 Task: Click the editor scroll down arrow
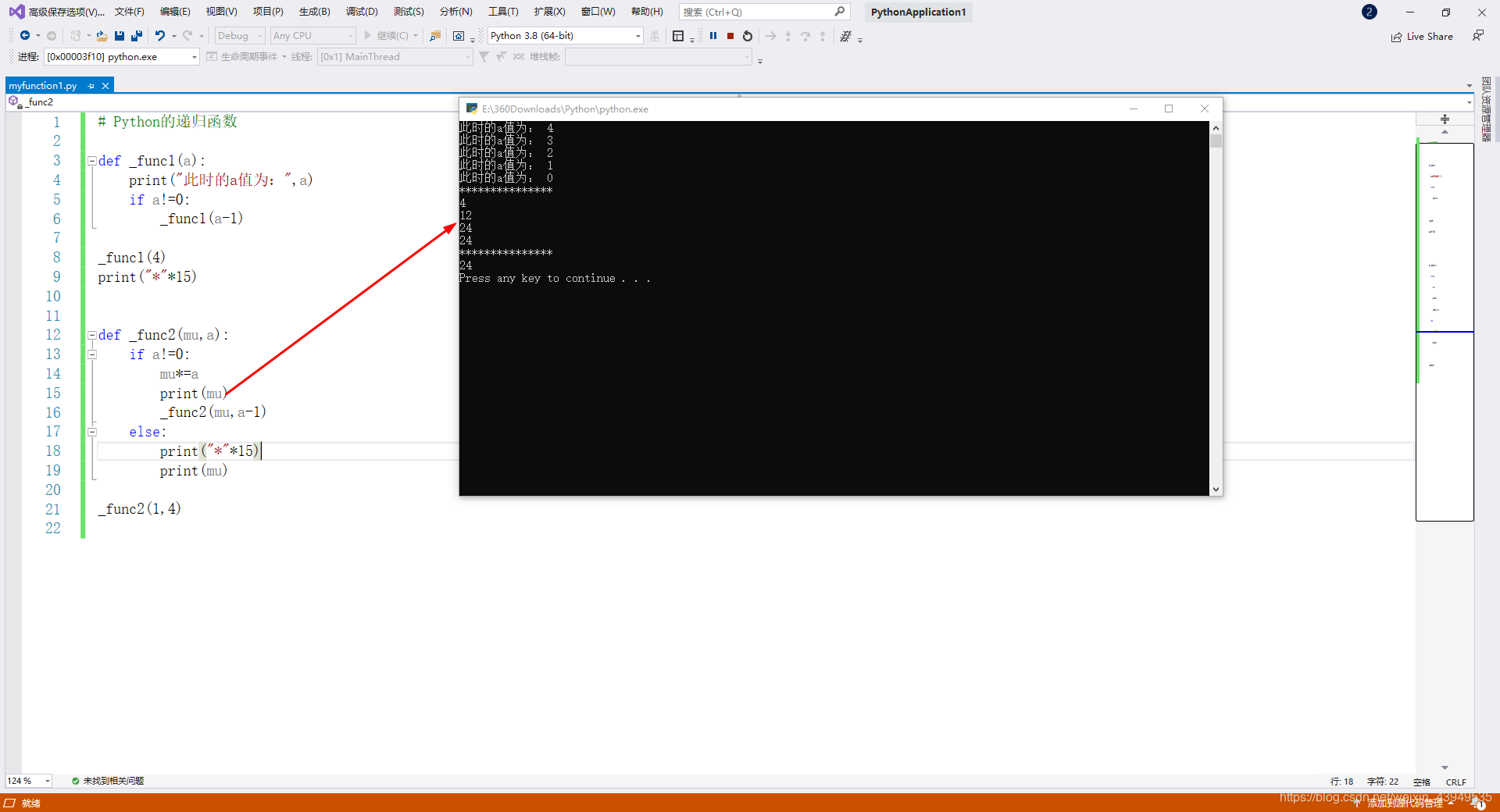1445,767
